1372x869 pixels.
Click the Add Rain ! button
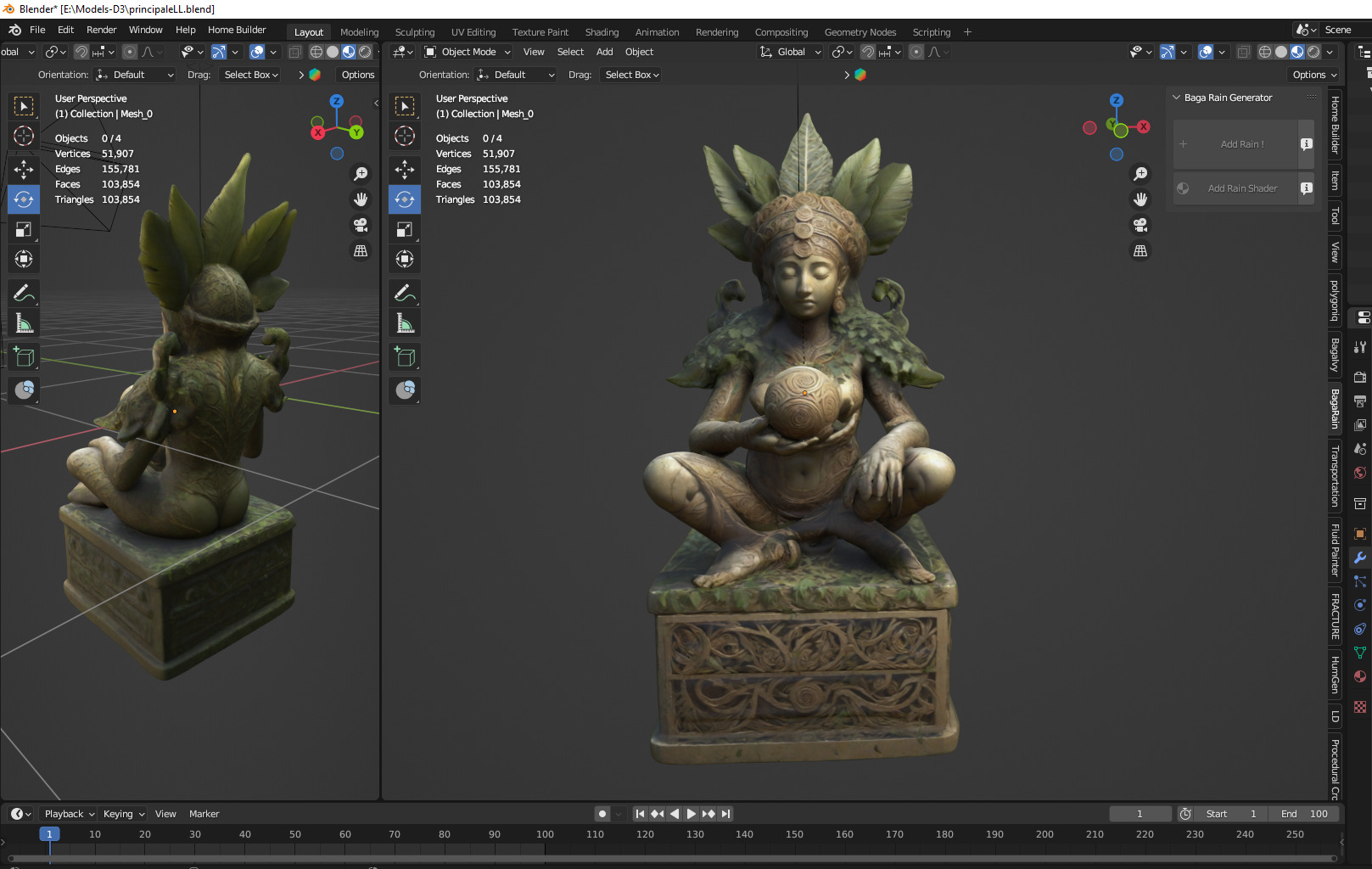click(1235, 144)
